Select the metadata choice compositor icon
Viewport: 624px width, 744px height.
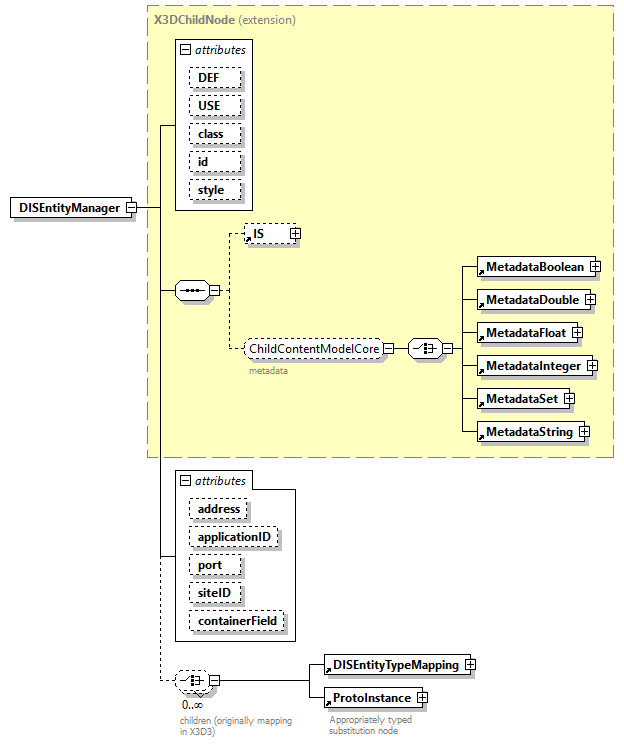tap(425, 349)
